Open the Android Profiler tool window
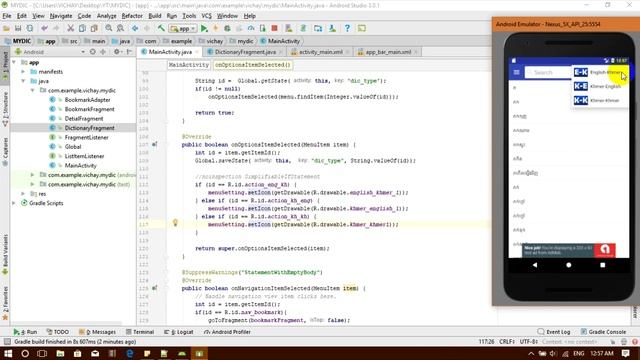 [227, 332]
